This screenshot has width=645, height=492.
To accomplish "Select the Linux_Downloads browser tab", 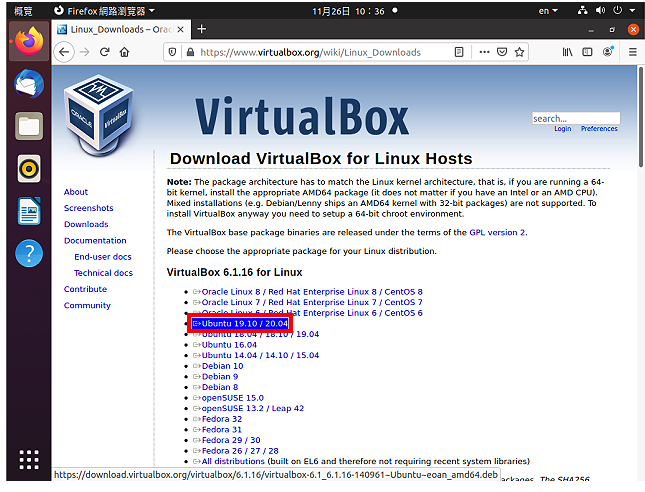I will click(121, 30).
